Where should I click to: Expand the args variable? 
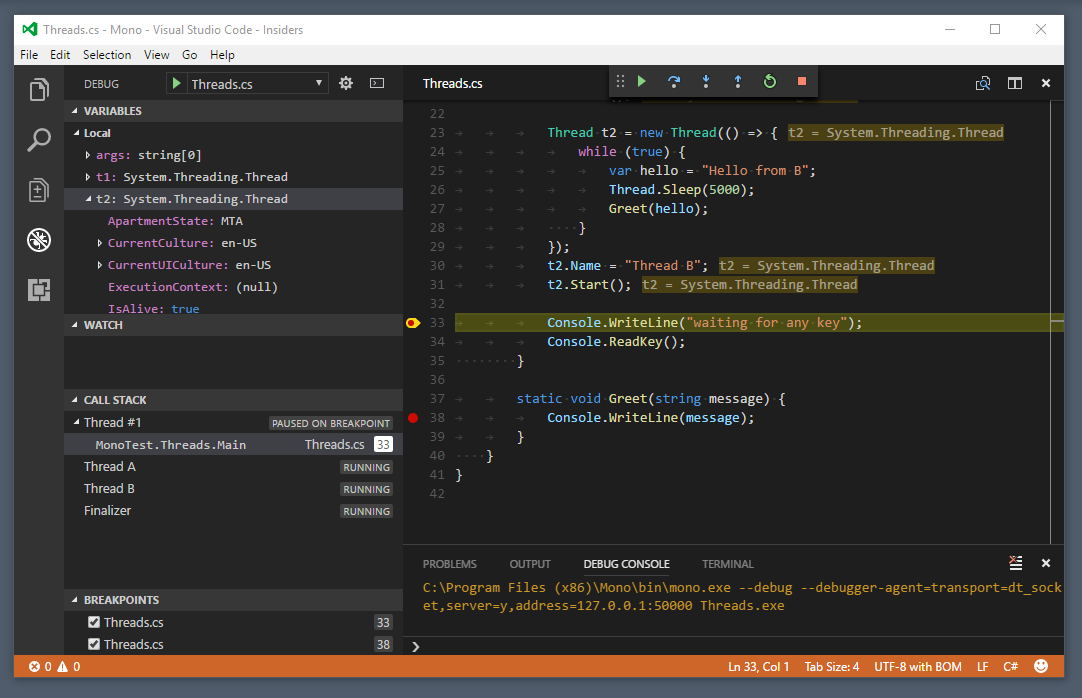88,155
